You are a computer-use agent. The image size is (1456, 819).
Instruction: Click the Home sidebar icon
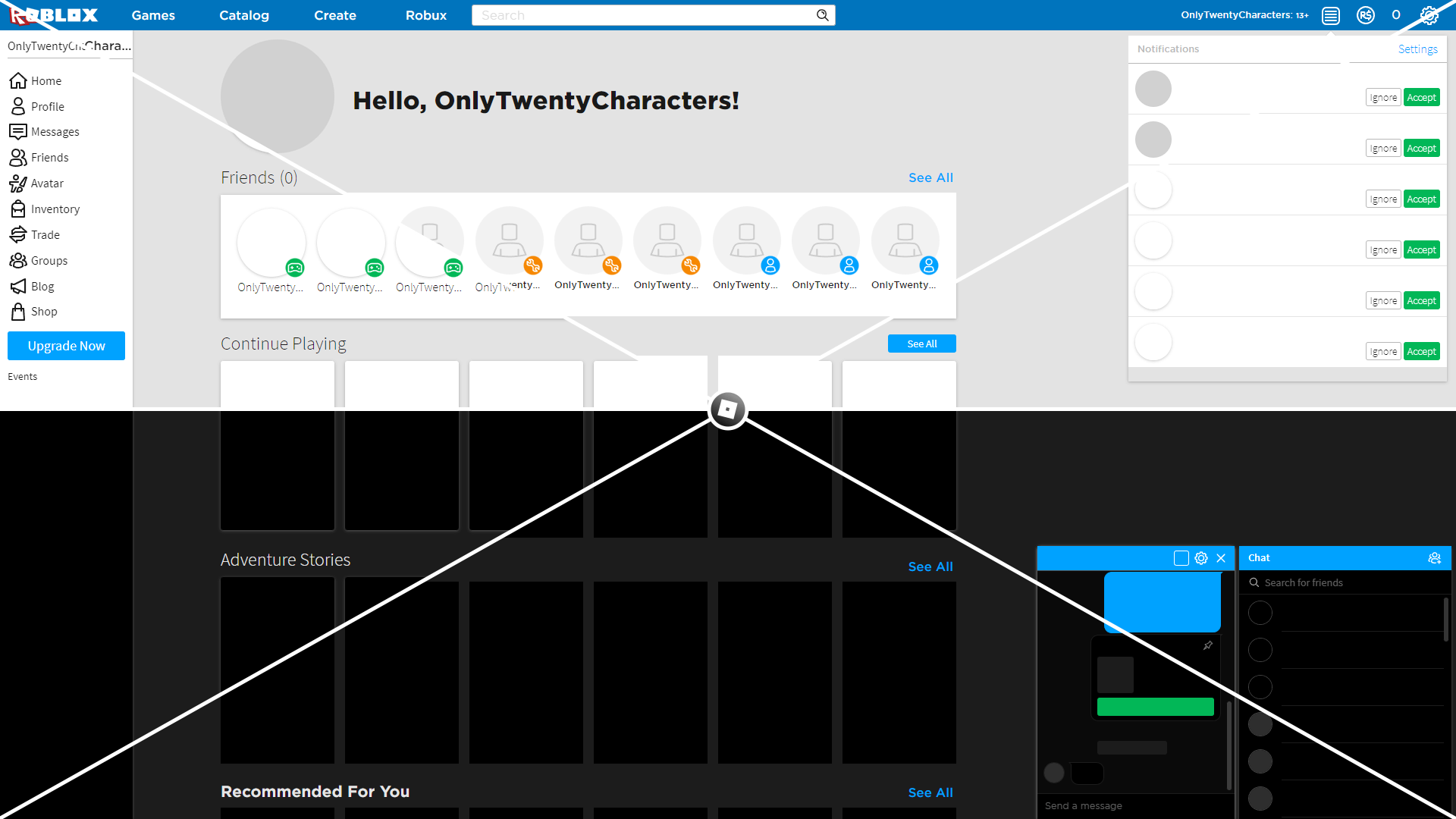coord(18,80)
